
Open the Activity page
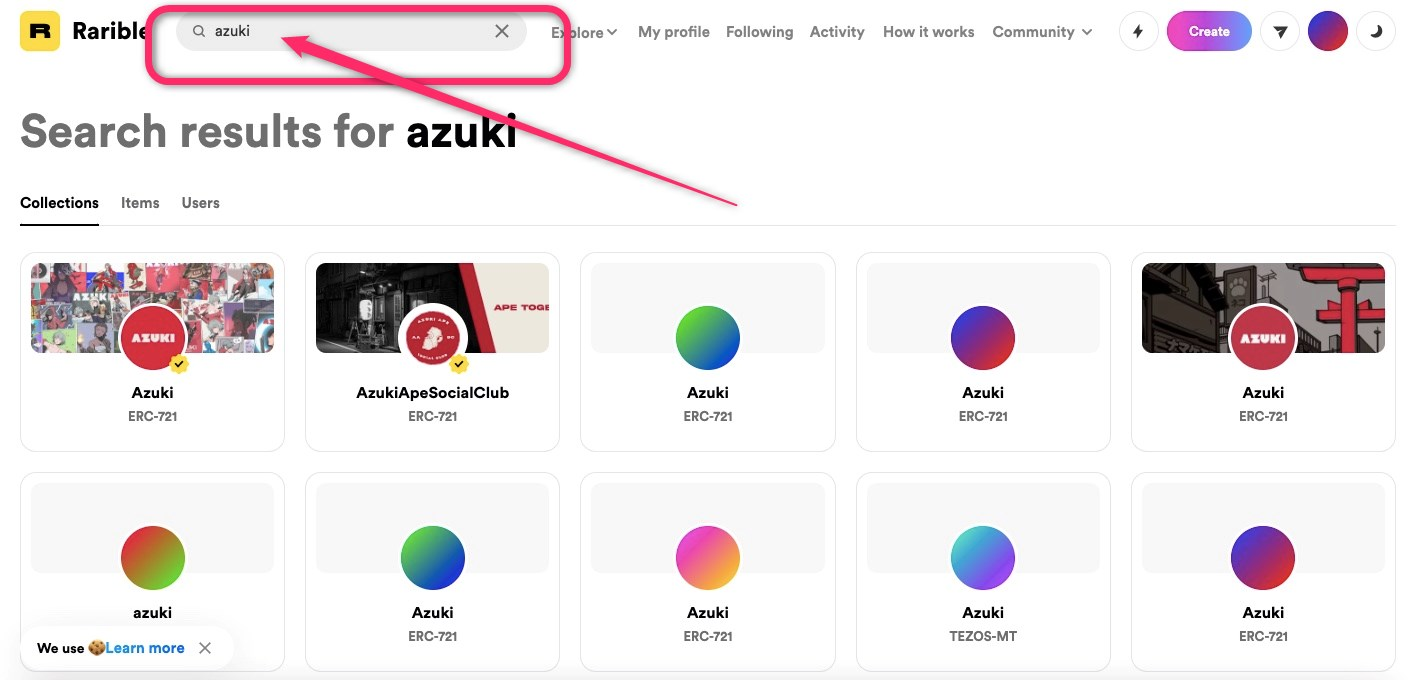(837, 32)
